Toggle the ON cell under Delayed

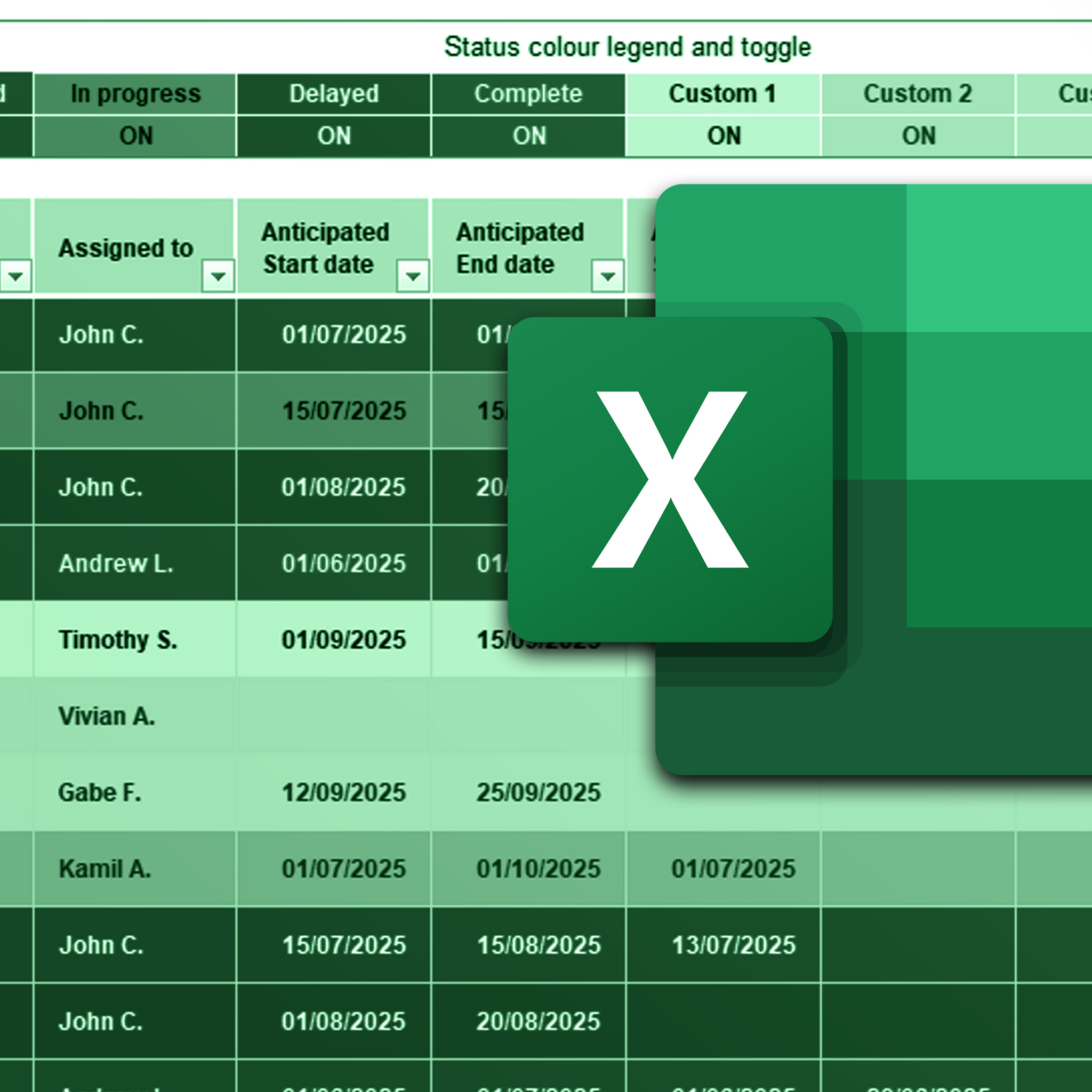click(334, 135)
